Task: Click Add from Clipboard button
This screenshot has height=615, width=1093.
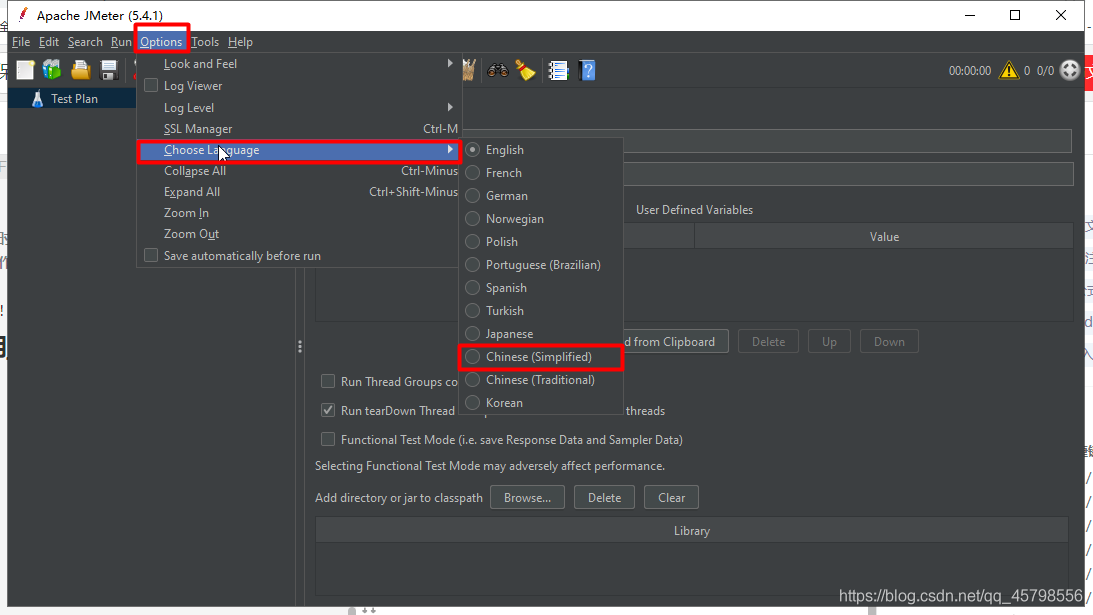Action: [x=675, y=342]
